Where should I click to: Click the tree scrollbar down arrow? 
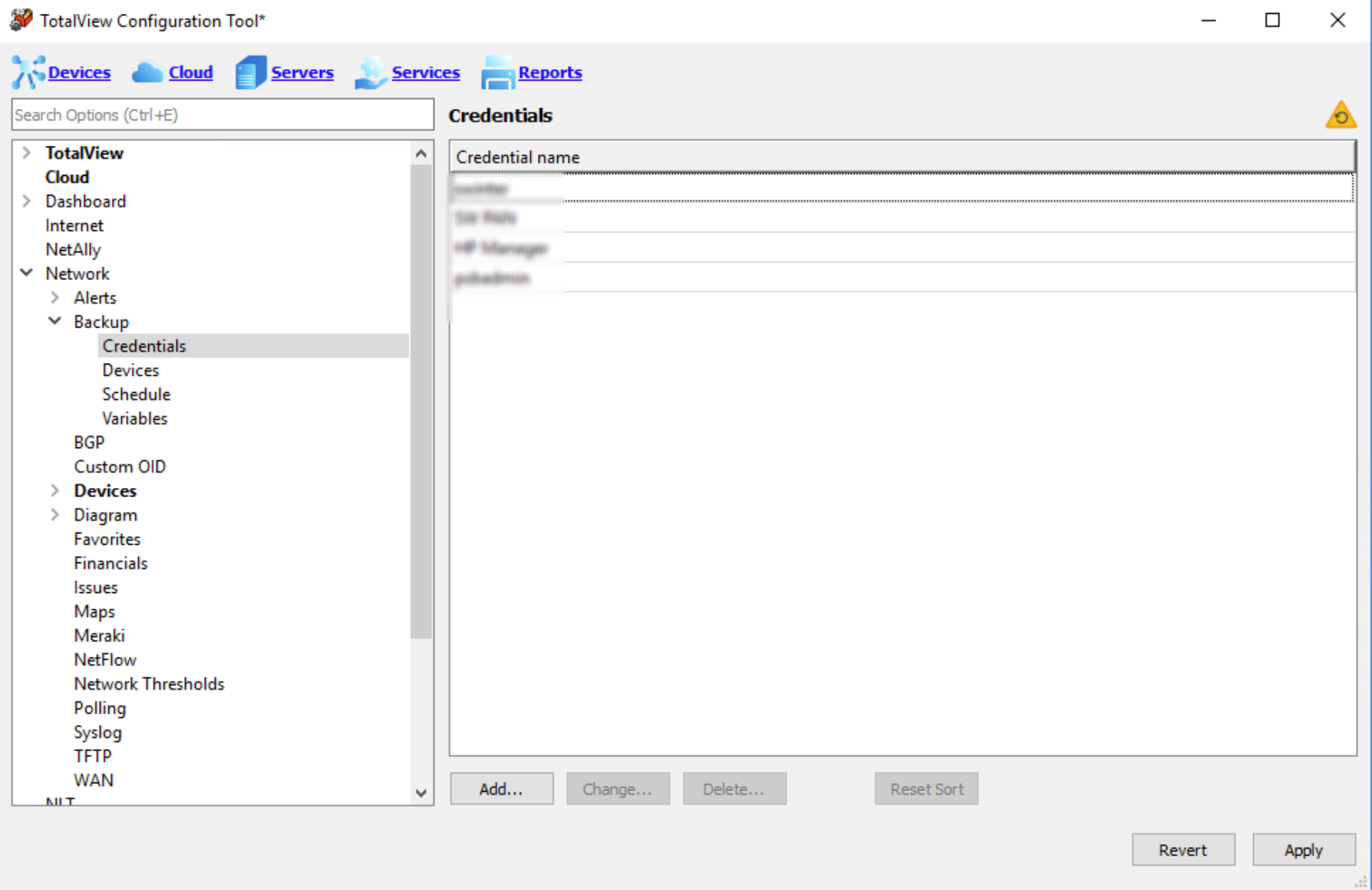(421, 793)
